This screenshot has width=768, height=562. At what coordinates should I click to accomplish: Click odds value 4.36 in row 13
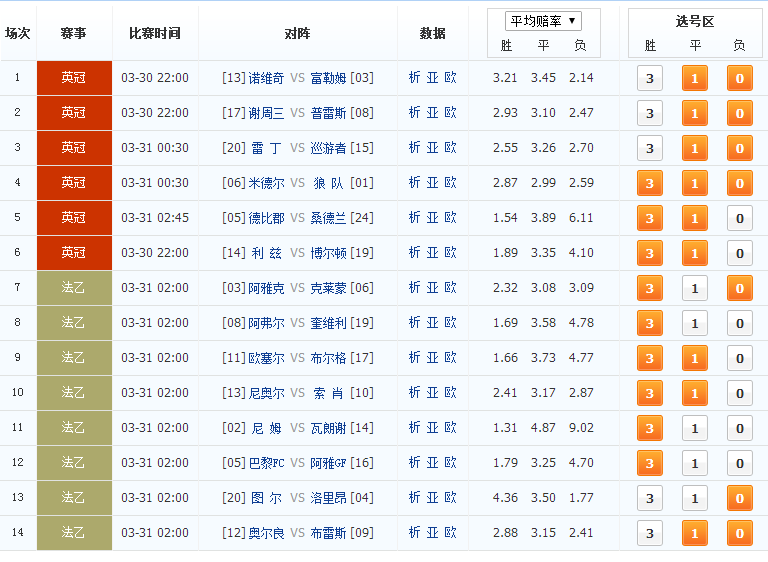pyautogui.click(x=505, y=498)
